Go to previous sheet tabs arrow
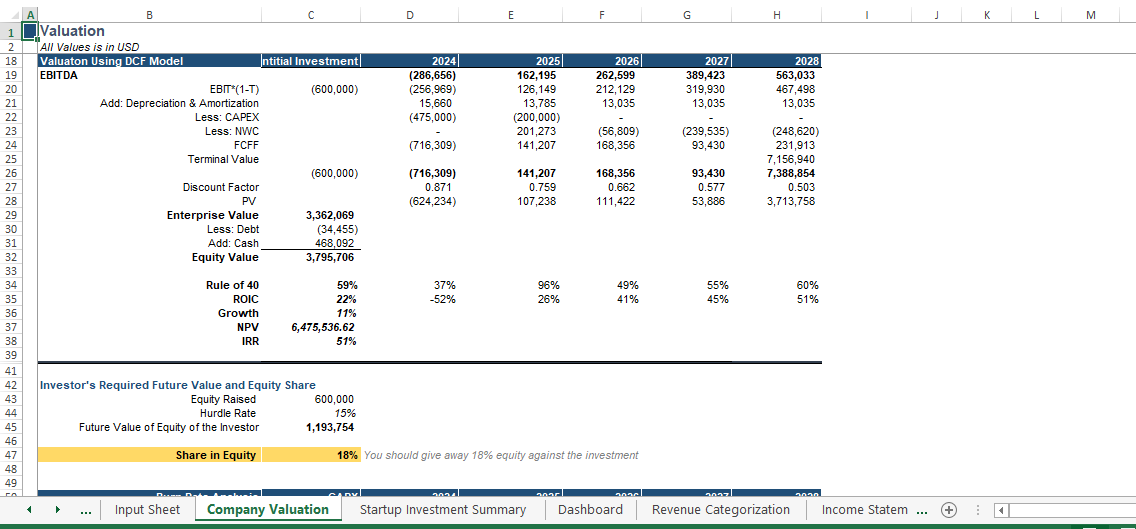The height and width of the screenshot is (529, 1136). [x=29, y=509]
